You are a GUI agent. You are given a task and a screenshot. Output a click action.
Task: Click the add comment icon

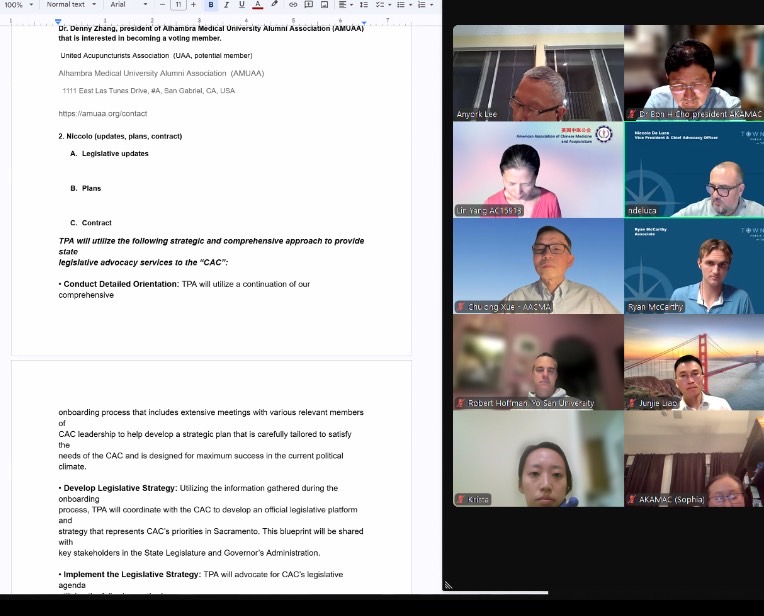308,5
